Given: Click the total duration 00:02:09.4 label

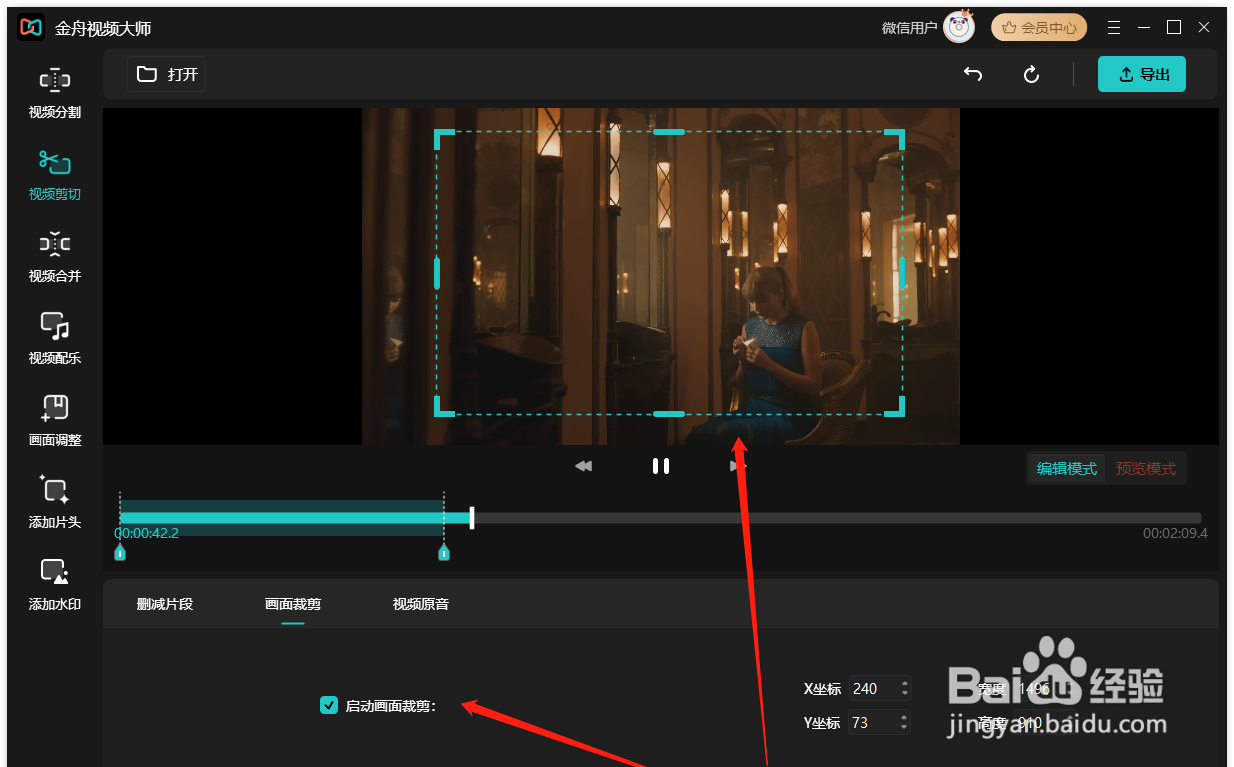Looking at the screenshot, I should pyautogui.click(x=1175, y=533).
